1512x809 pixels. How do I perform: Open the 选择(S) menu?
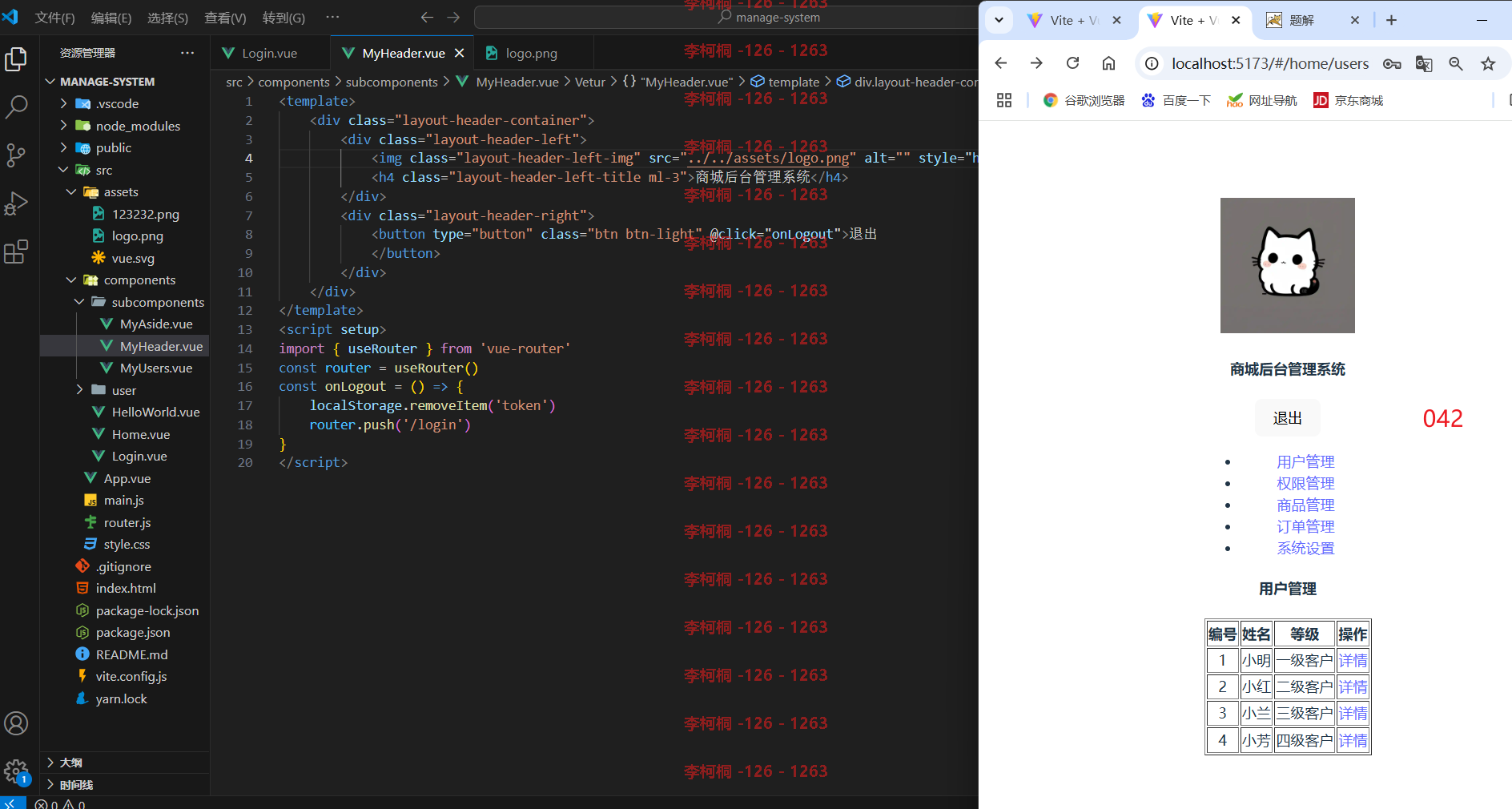point(167,18)
